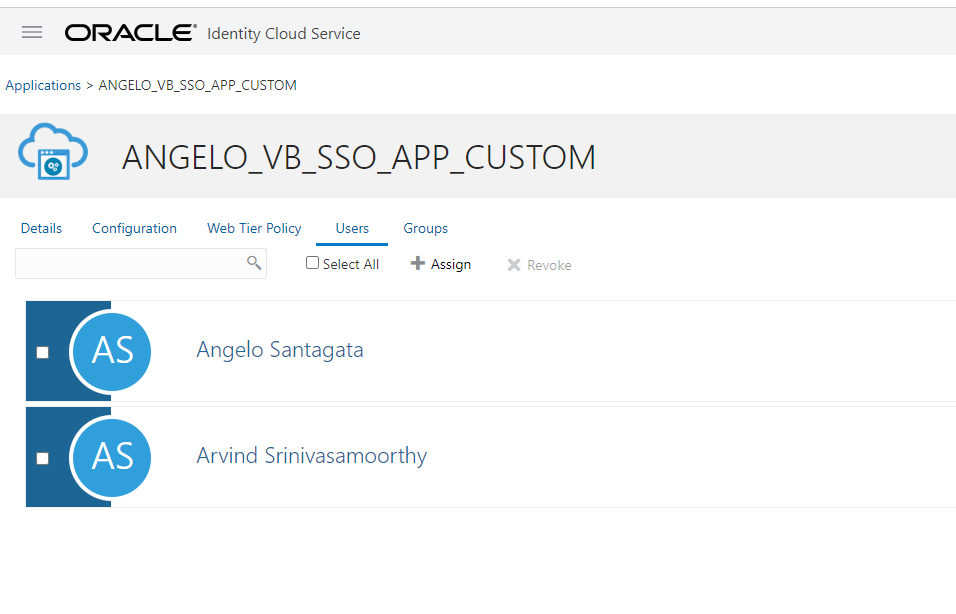Viewport: 956px width, 614px height.
Task: Click the Oracle logo
Action: click(x=130, y=33)
